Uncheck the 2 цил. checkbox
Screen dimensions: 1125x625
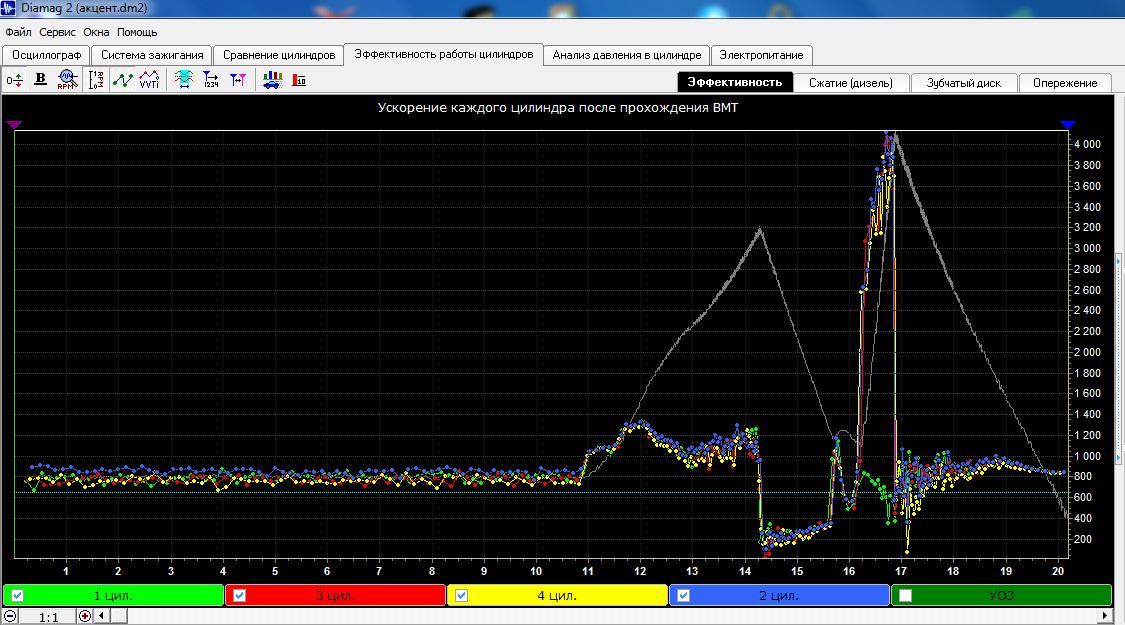tap(683, 596)
